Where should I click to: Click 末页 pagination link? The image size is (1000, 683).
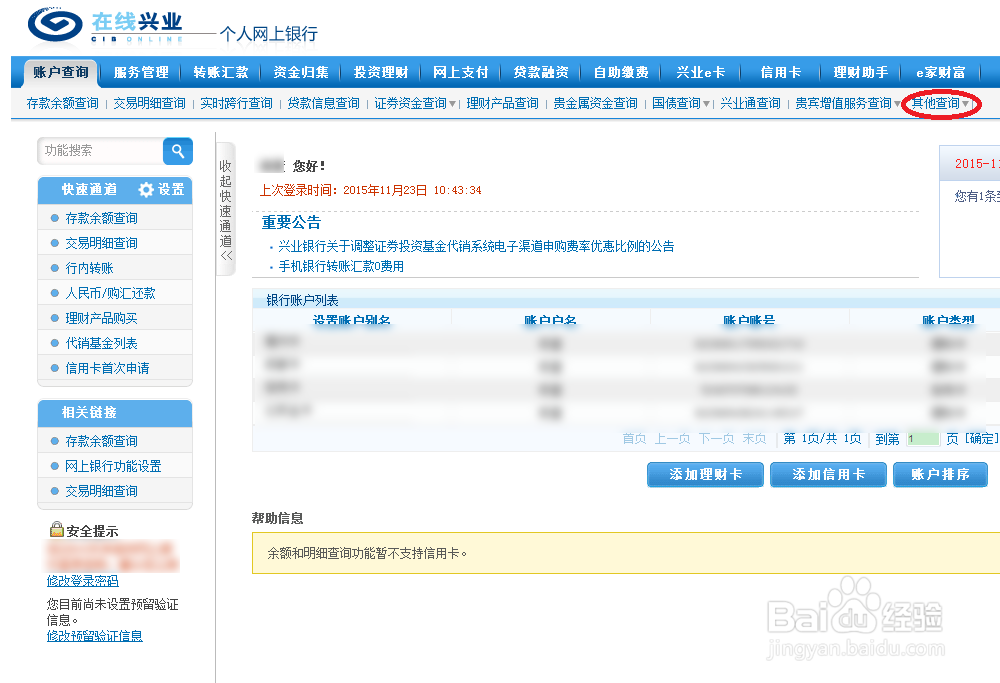coord(754,439)
